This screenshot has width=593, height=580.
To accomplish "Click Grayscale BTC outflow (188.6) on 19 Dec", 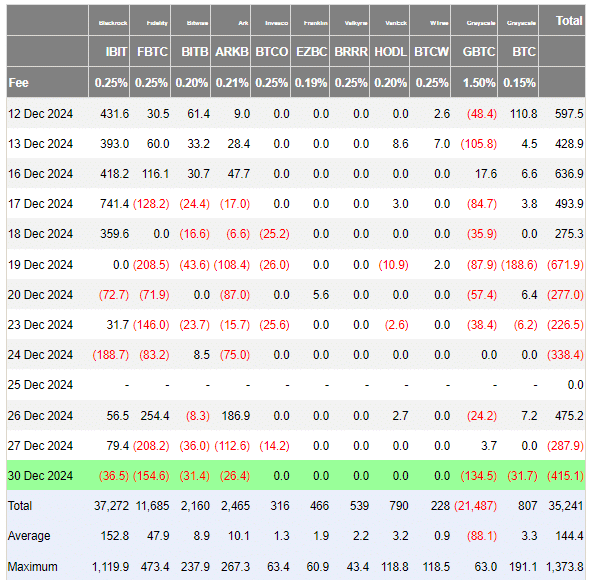I will click(x=519, y=265).
